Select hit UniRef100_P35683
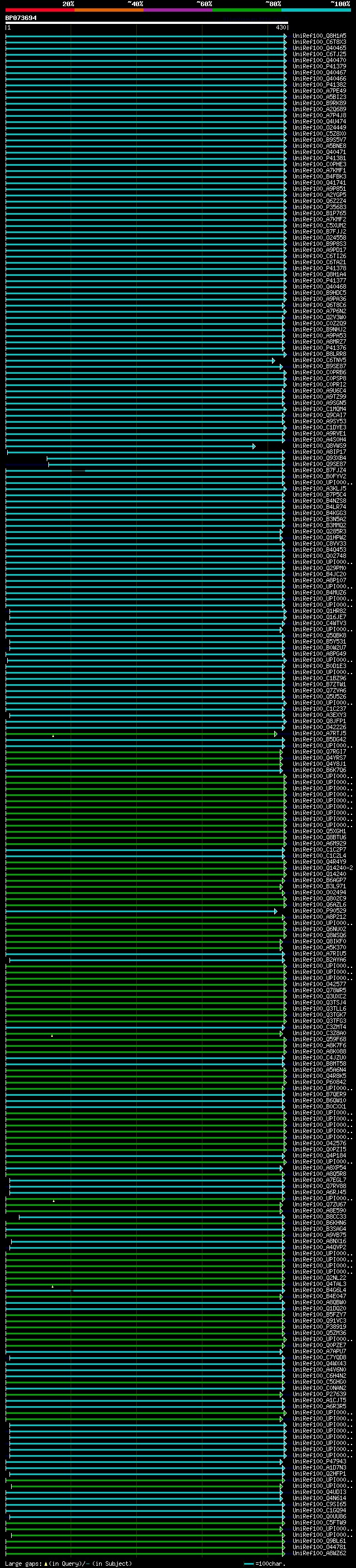356x1568 pixels. click(x=319, y=207)
